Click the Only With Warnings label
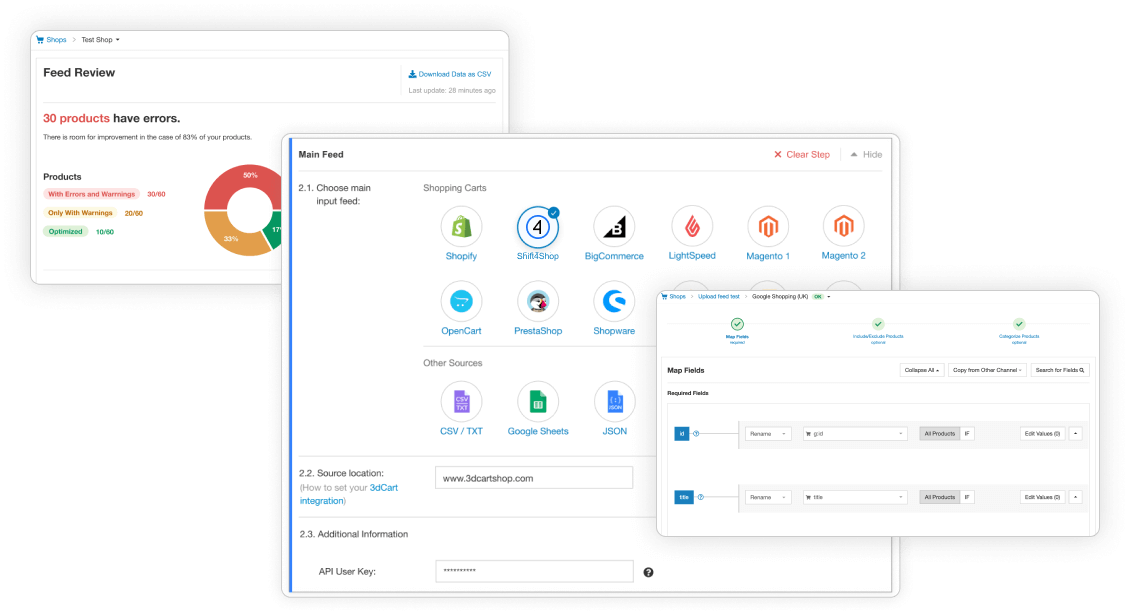The image size is (1130, 614). 80,213
